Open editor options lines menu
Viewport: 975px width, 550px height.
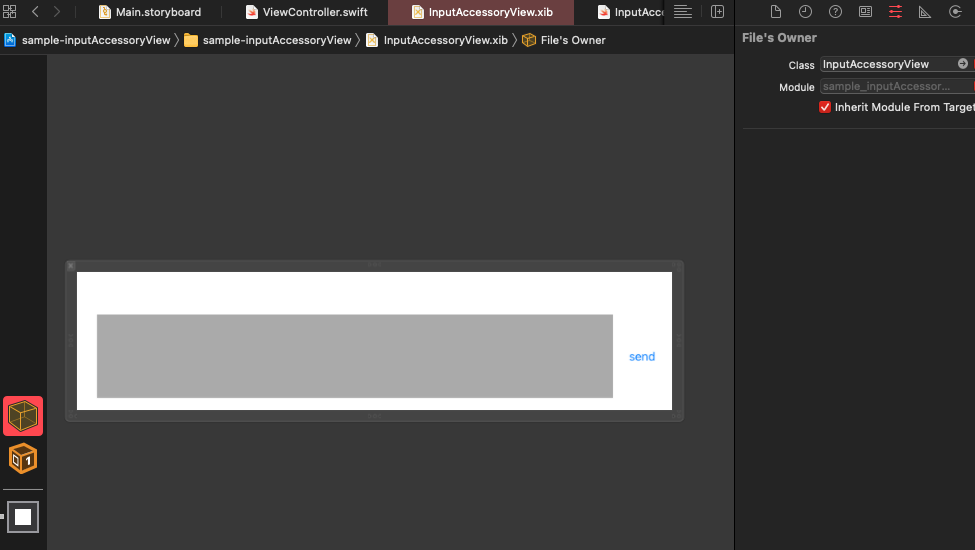coord(683,12)
